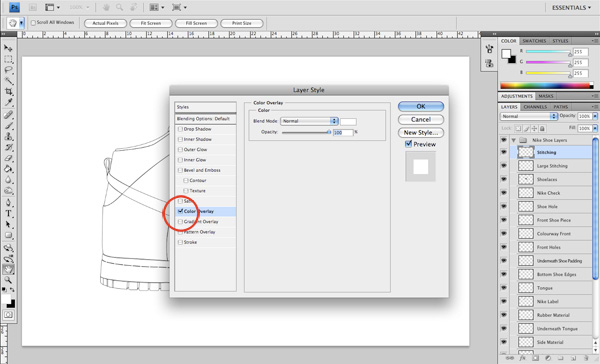Click the Color Overlay color swatch

[348, 122]
